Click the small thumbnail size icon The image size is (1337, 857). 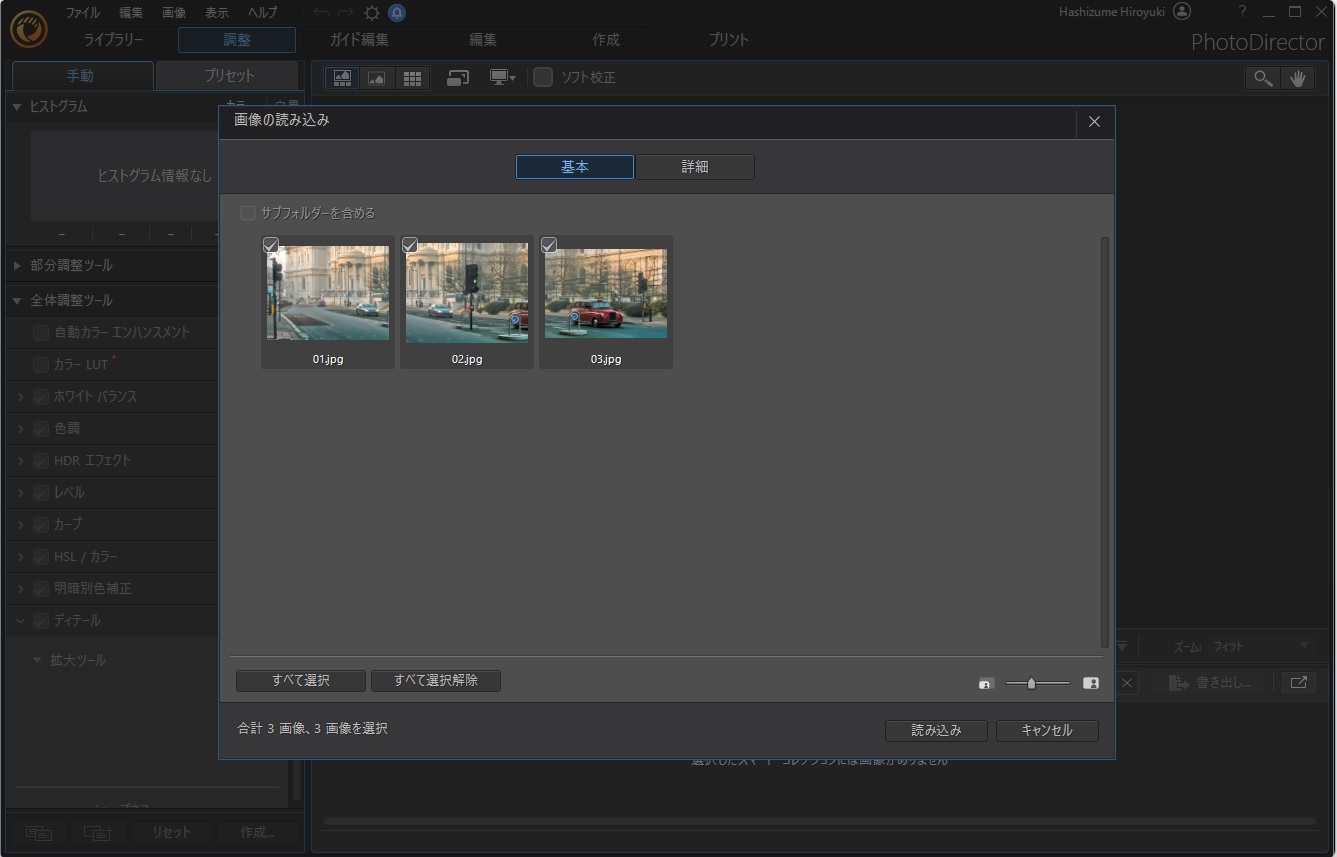tap(986, 684)
